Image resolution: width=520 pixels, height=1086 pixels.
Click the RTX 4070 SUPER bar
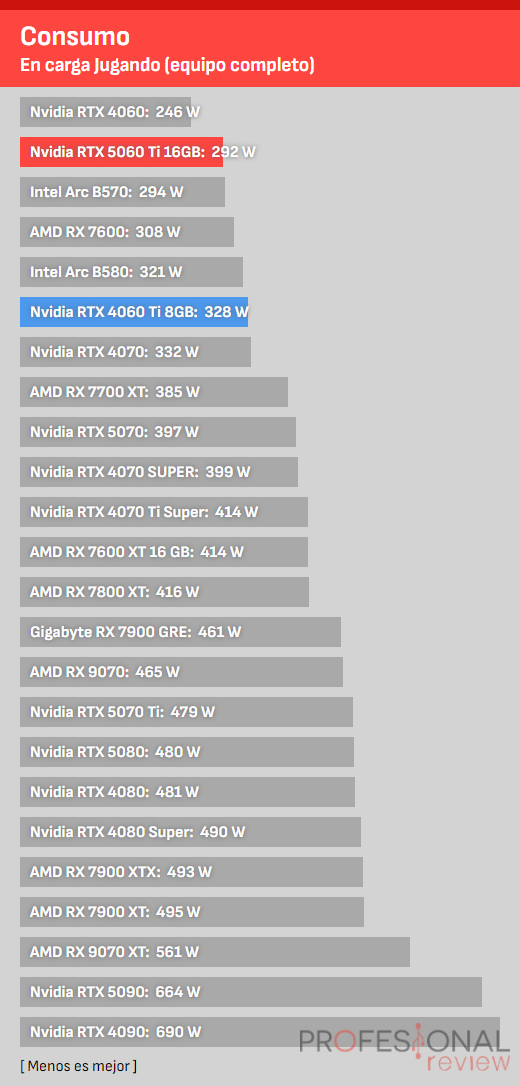coord(159,472)
